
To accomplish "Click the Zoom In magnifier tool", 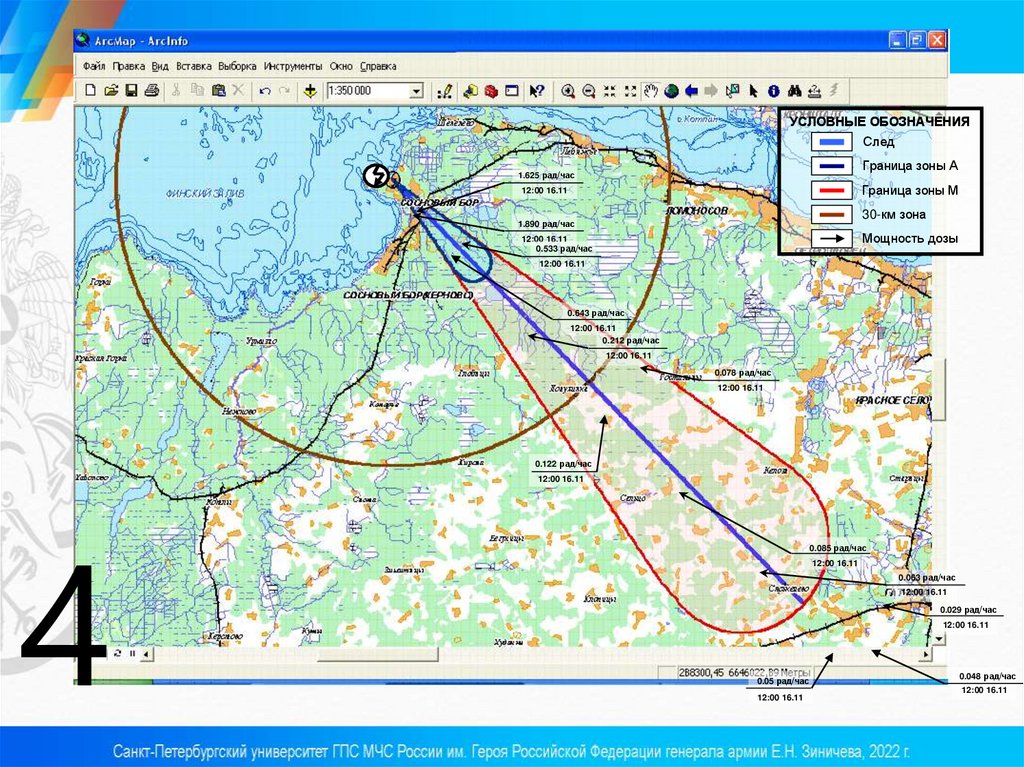I will [568, 91].
